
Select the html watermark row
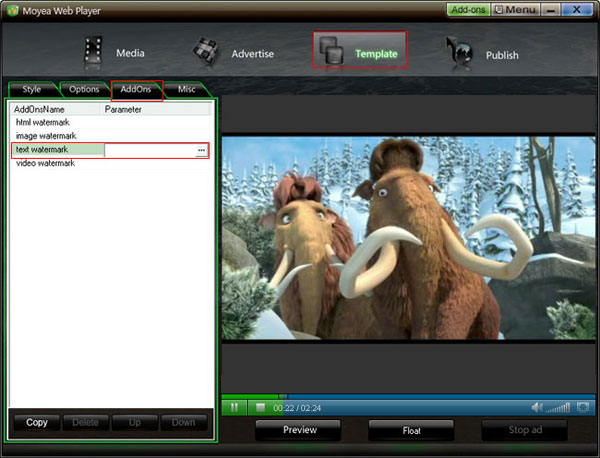click(x=110, y=122)
